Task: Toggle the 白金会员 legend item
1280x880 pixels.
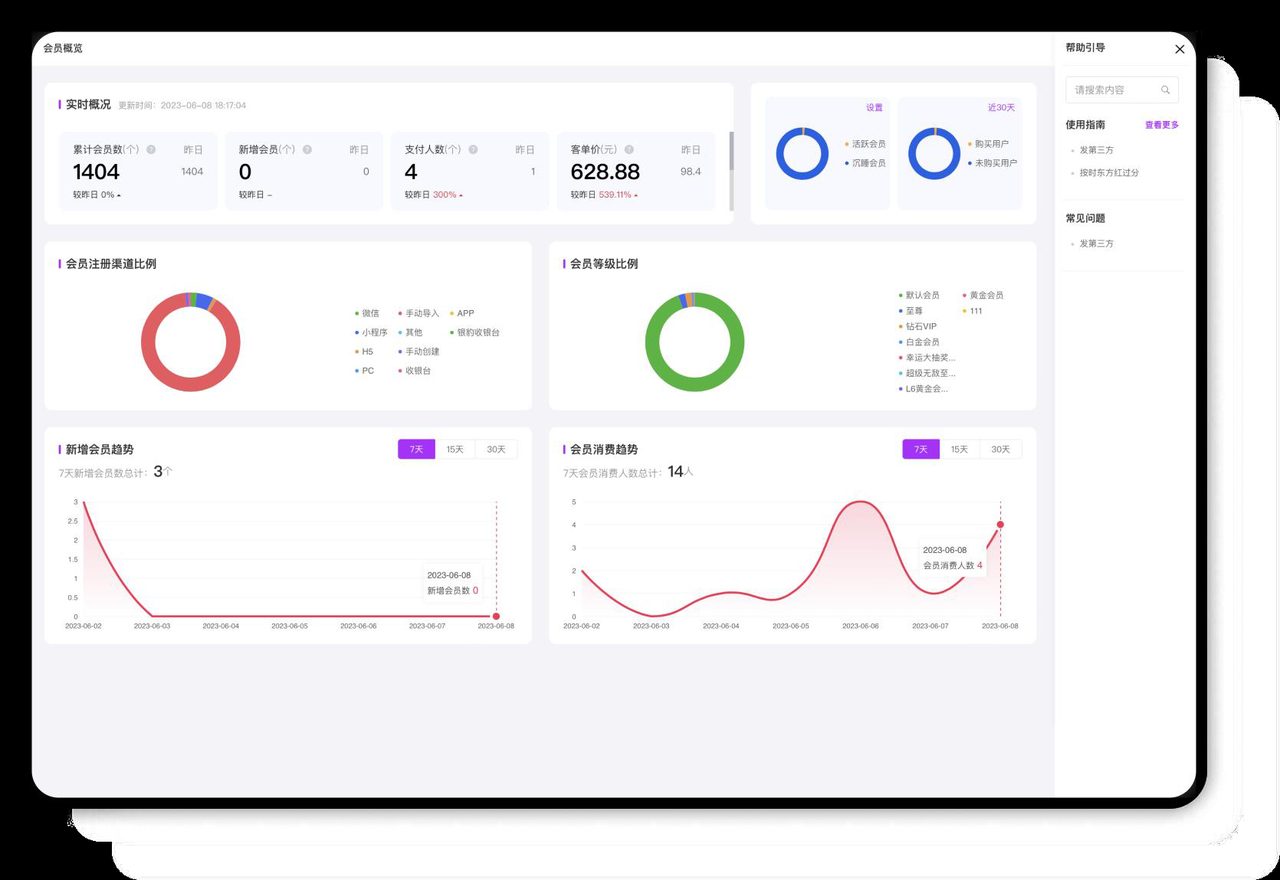Action: pyautogui.click(x=919, y=342)
